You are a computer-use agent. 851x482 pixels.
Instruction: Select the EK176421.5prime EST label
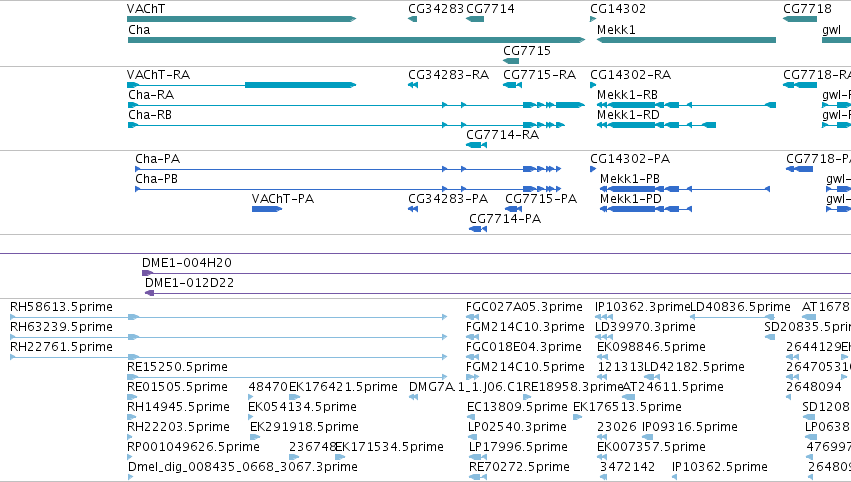click(343, 387)
